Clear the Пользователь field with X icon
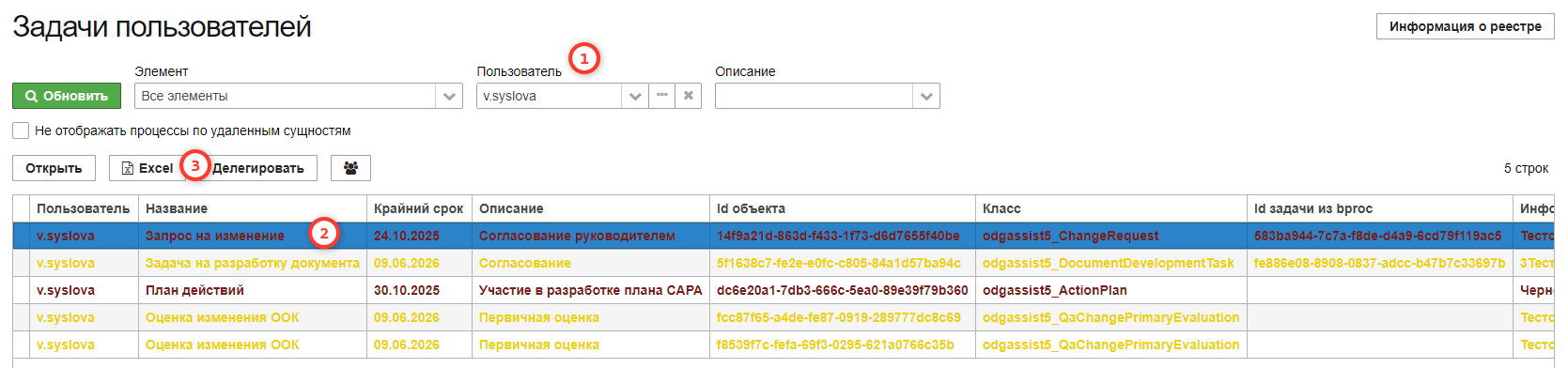Viewport: 1568px width, 368px height. pyautogui.click(x=689, y=96)
